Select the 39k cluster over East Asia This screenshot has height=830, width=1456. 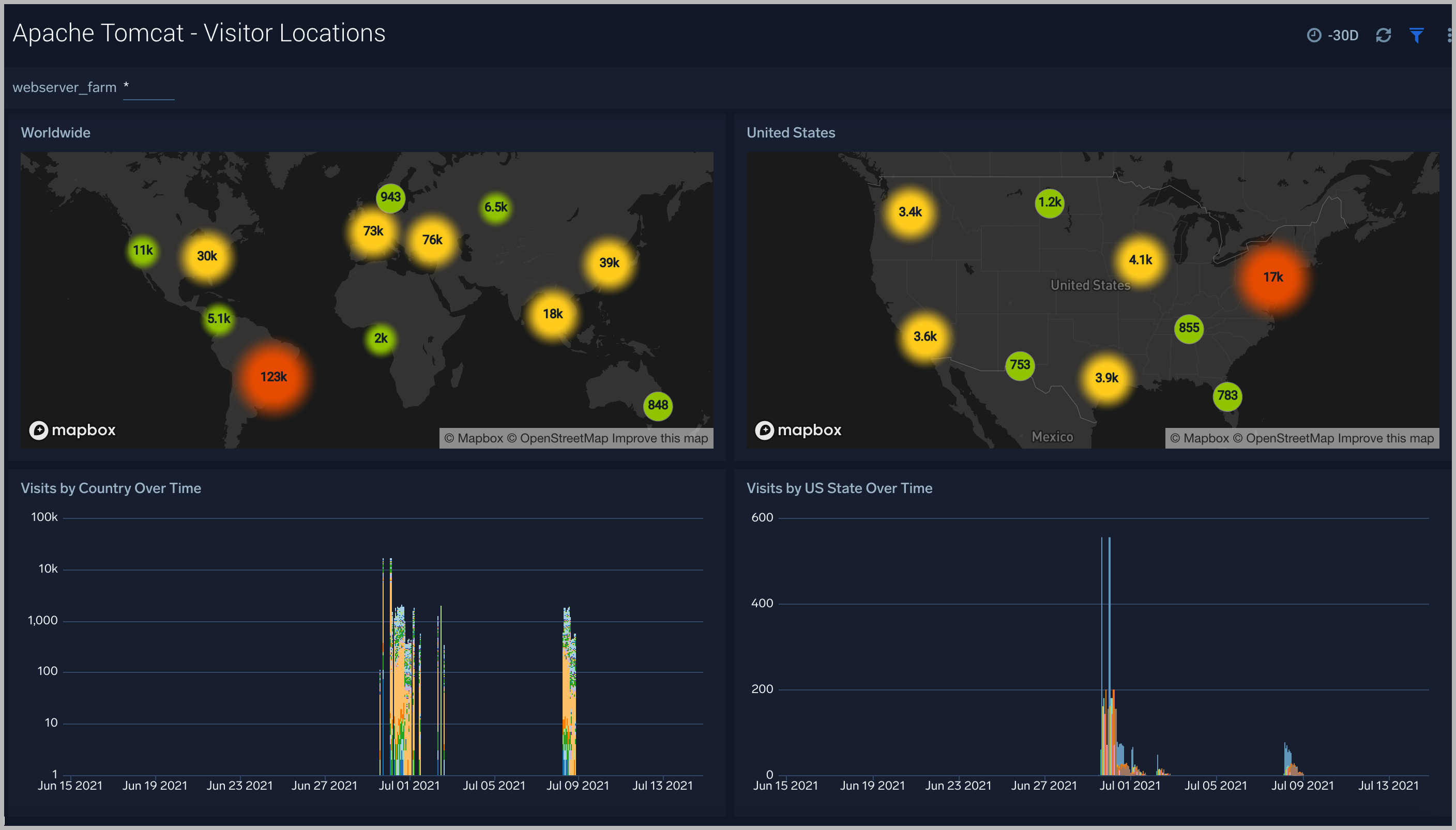point(609,263)
